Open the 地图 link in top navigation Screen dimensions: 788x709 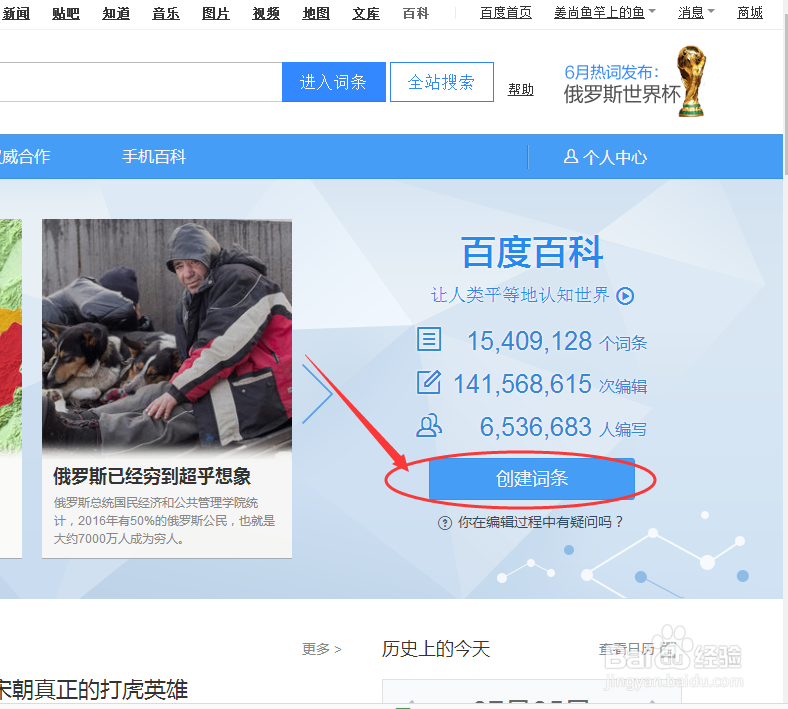pos(316,13)
